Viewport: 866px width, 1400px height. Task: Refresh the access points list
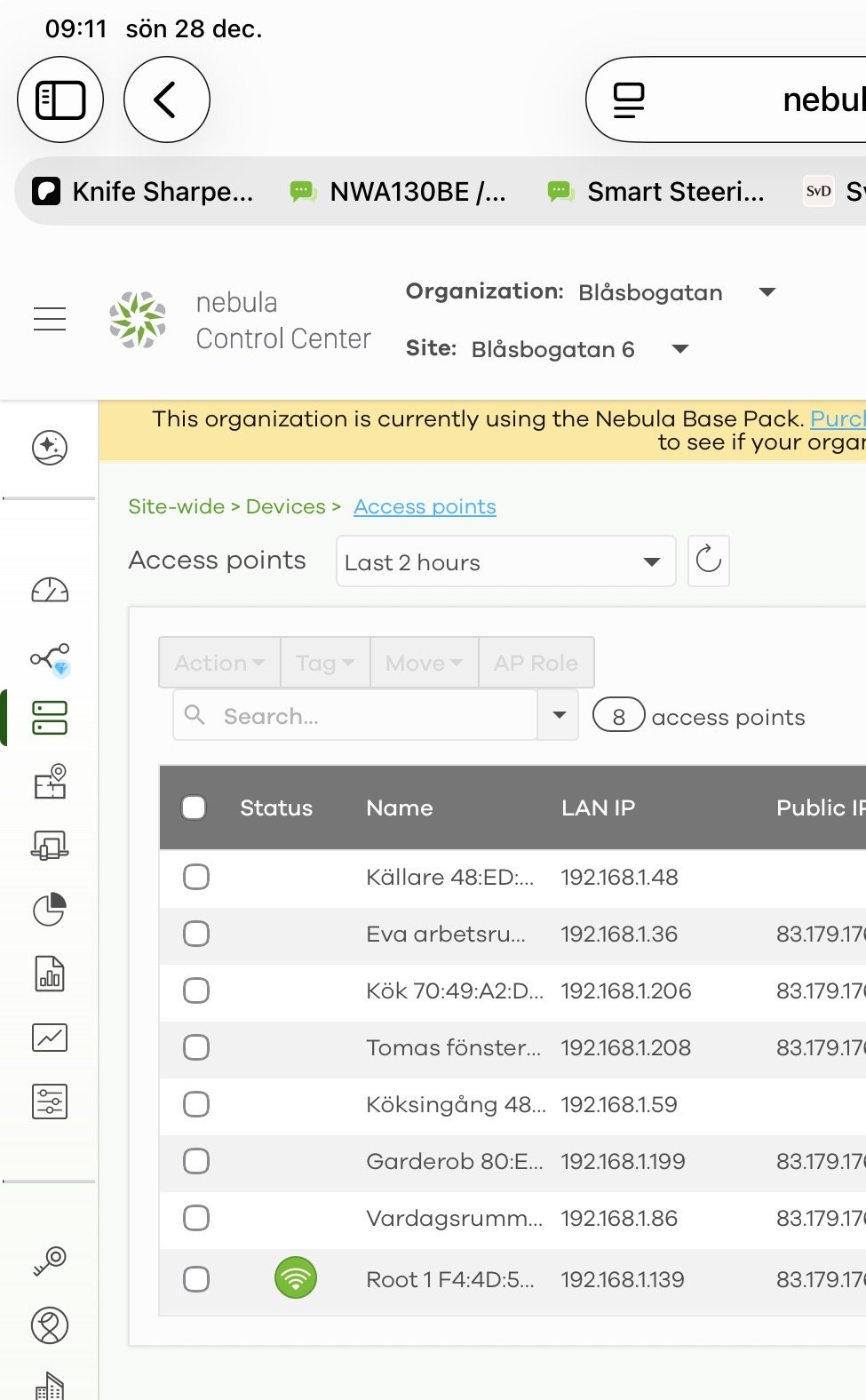click(x=709, y=561)
